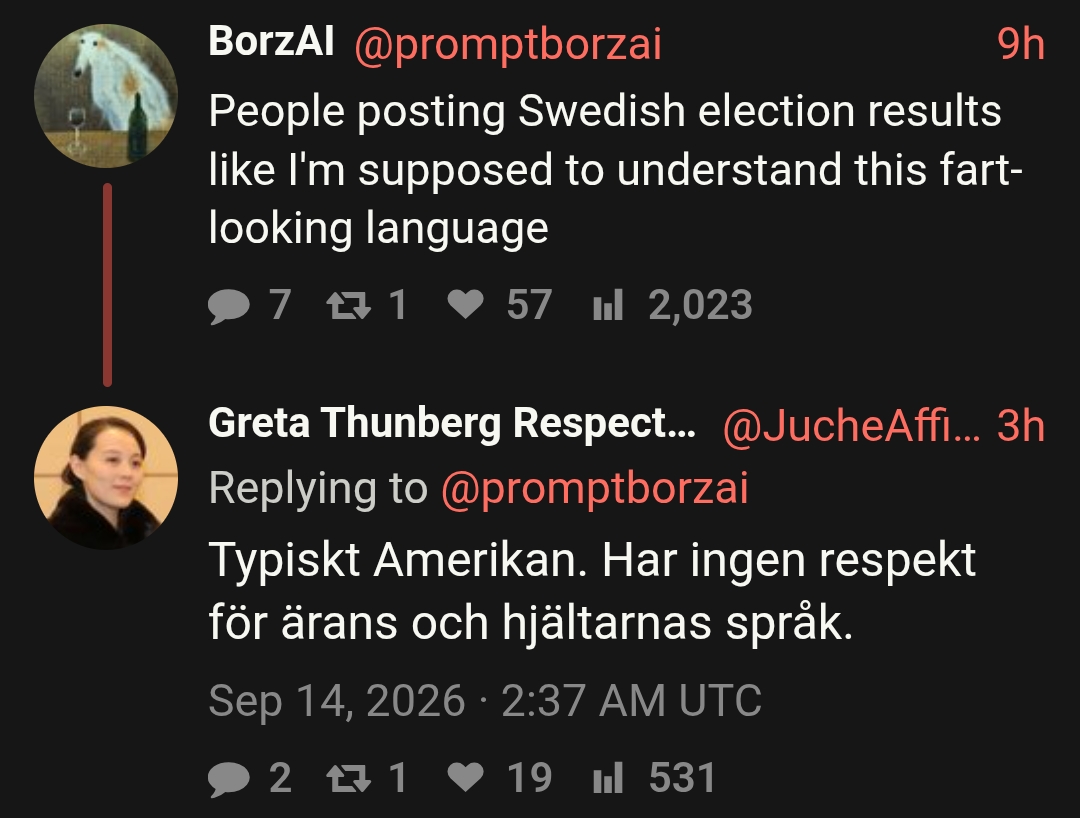The width and height of the screenshot is (1080, 818).
Task: Like the Swedish reply with heart icon
Action: tap(466, 777)
